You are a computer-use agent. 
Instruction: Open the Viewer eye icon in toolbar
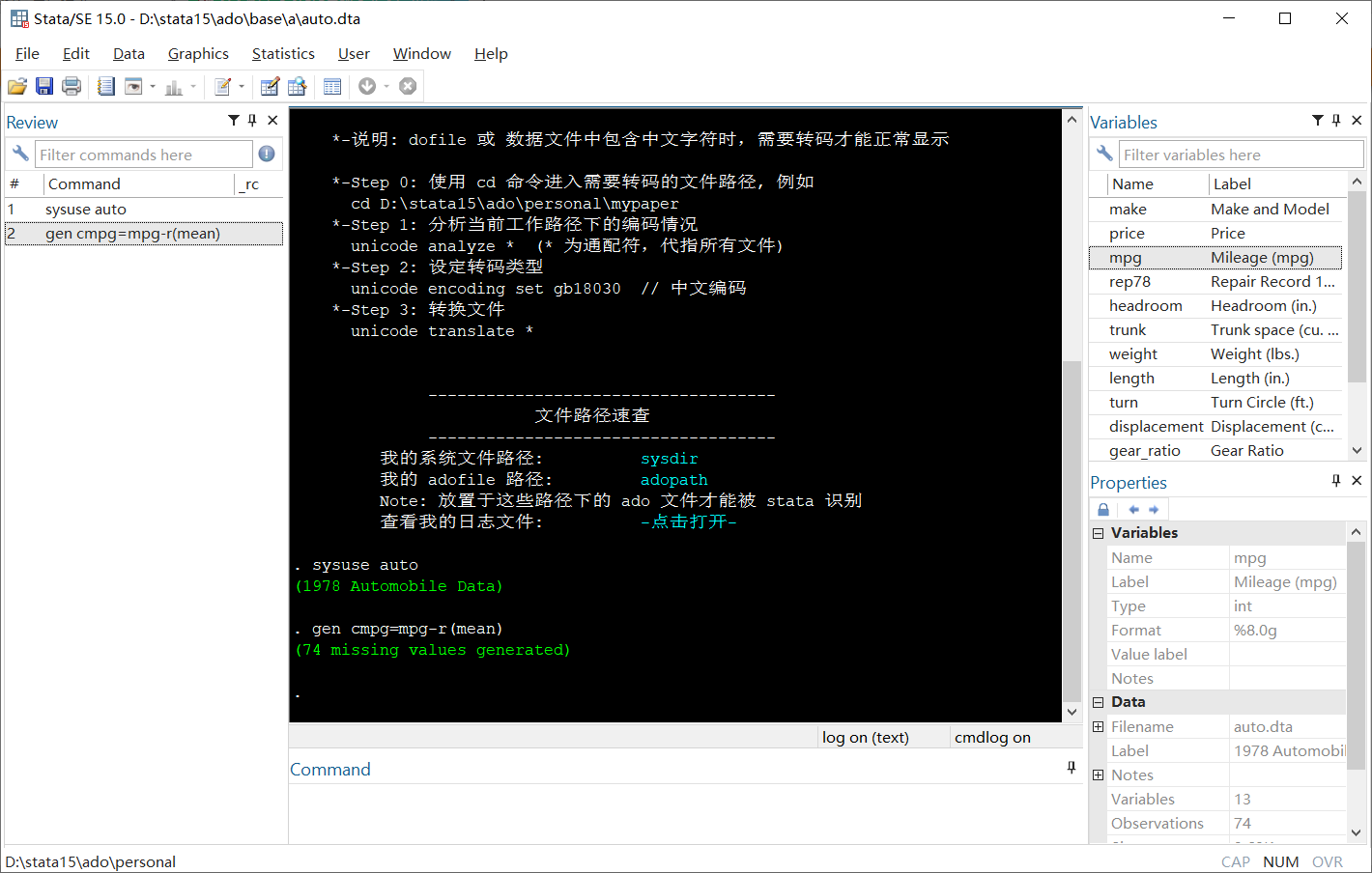point(133,87)
